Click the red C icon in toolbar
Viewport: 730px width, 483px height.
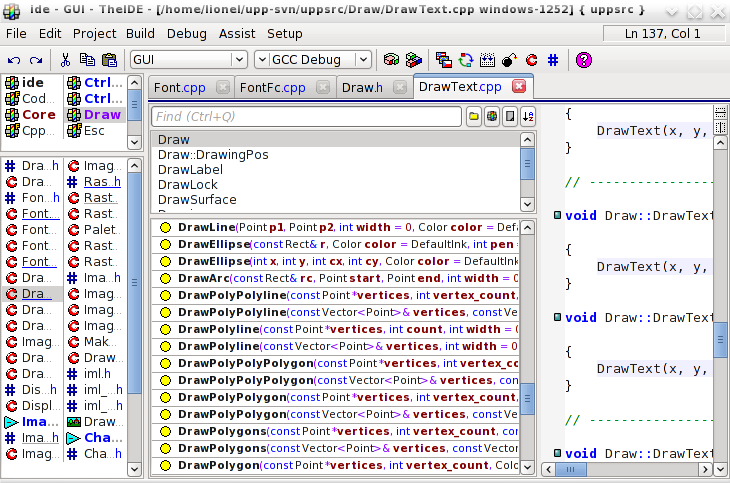pyautogui.click(x=531, y=60)
